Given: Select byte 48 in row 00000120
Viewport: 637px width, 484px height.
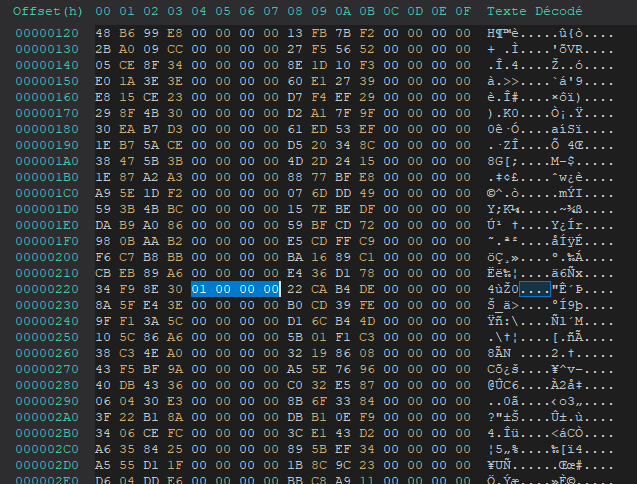Looking at the screenshot, I should point(103,33).
